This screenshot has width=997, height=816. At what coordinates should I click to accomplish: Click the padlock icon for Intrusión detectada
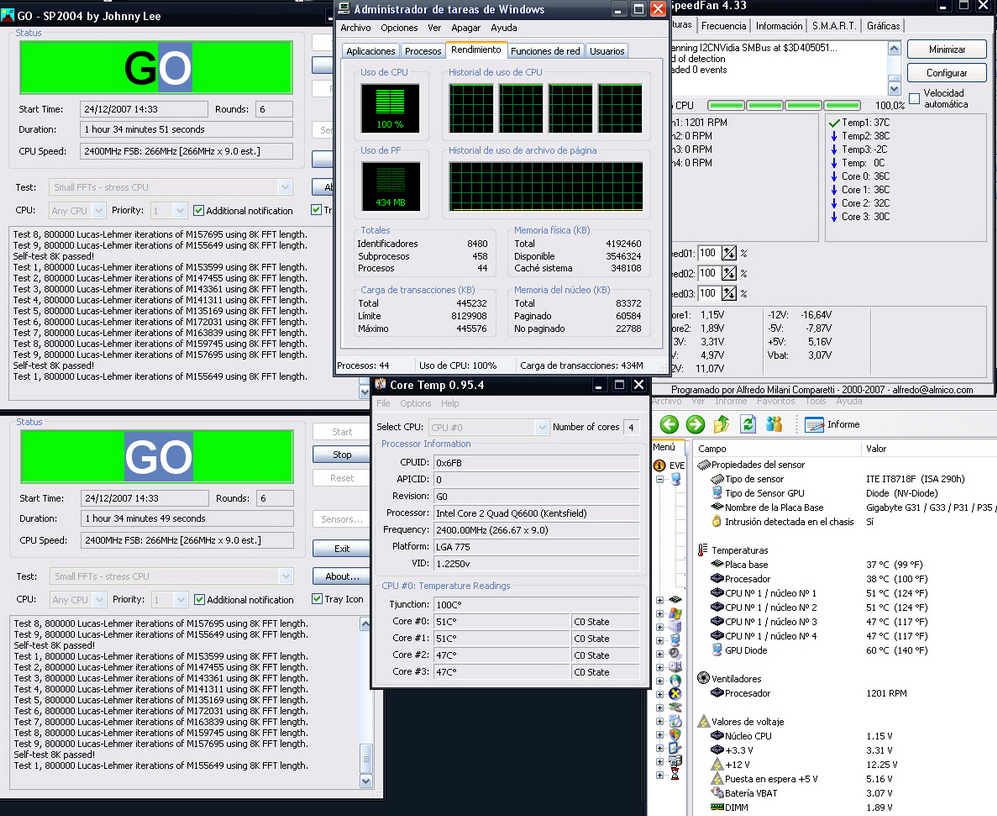(x=717, y=522)
